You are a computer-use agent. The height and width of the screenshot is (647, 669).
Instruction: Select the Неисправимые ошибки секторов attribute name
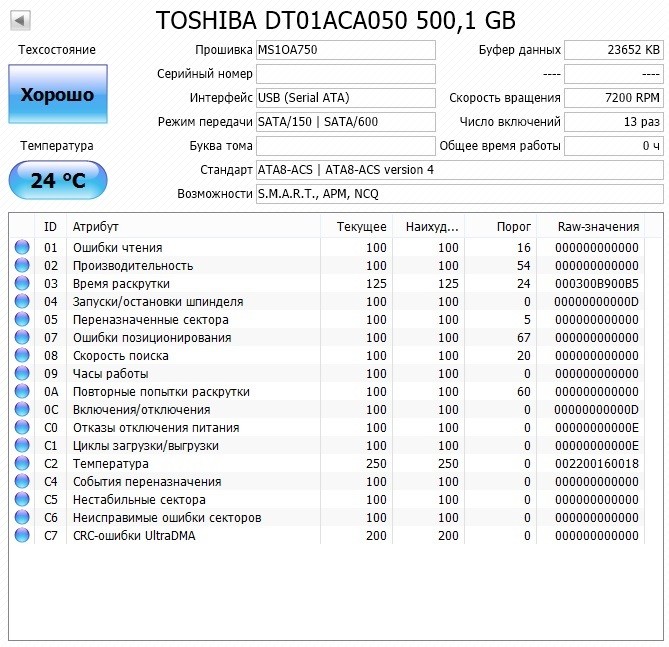[167, 518]
